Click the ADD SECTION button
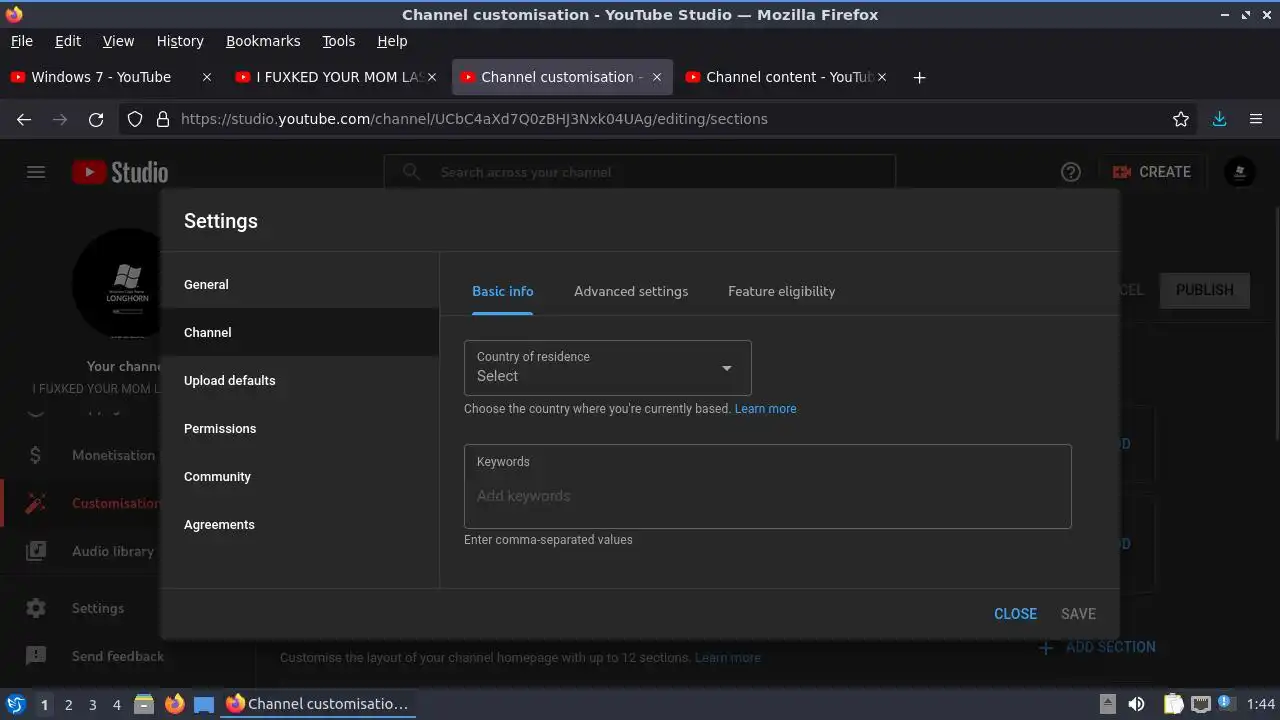Image resolution: width=1280 pixels, height=720 pixels. [x=1097, y=647]
